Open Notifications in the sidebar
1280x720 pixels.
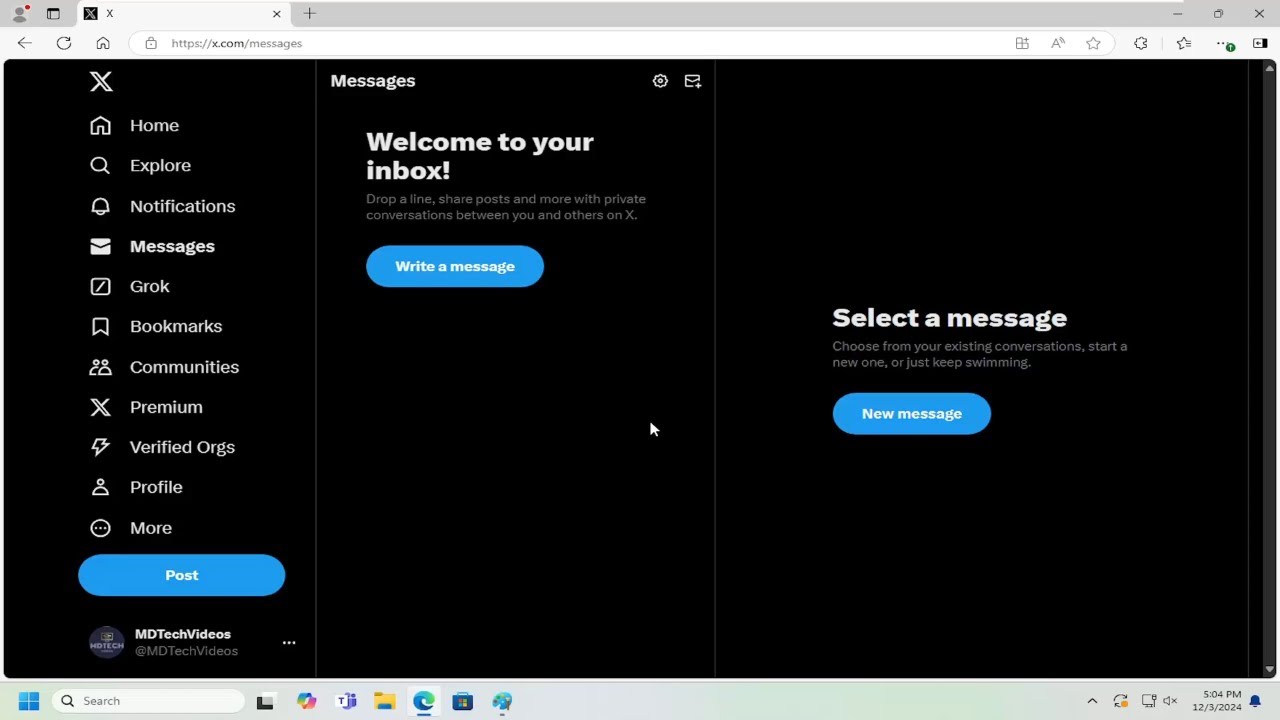coord(162,206)
